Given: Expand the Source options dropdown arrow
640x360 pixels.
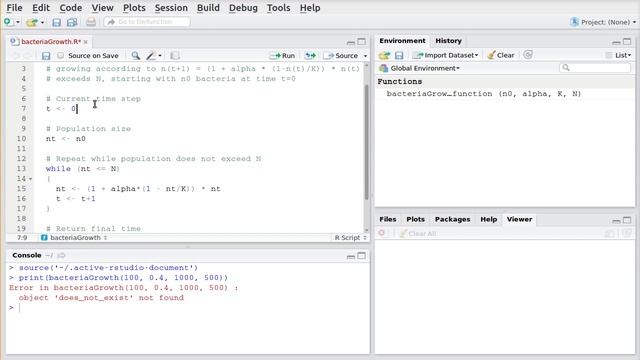Looking at the screenshot, I should coord(365,56).
